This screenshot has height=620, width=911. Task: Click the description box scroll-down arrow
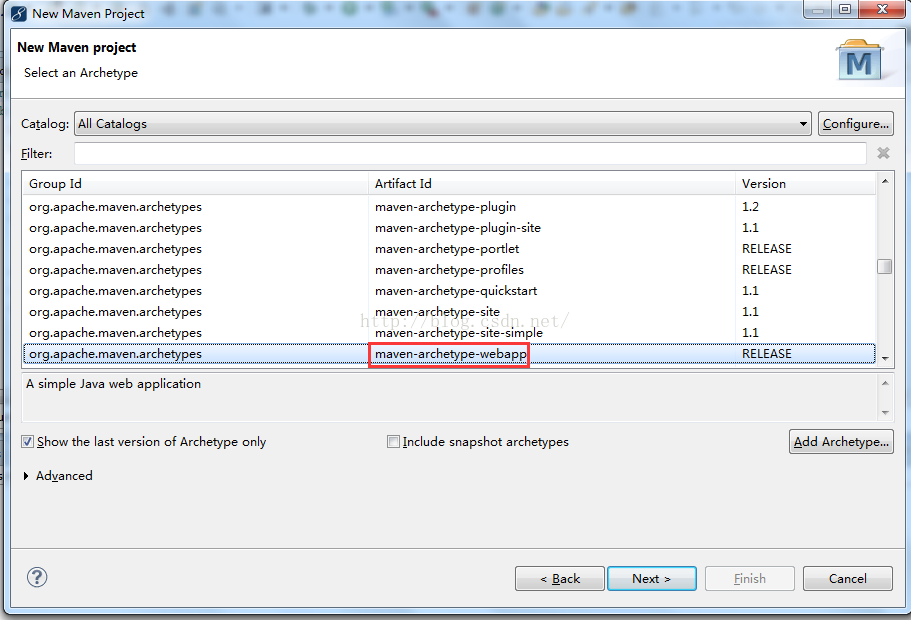pyautogui.click(x=885, y=413)
